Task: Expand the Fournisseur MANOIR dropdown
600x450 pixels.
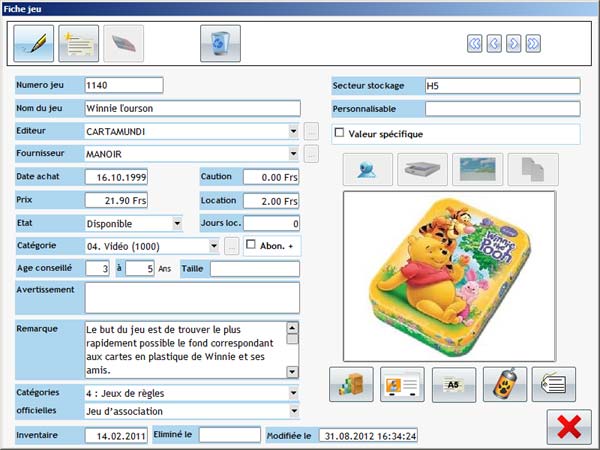Action: point(293,154)
